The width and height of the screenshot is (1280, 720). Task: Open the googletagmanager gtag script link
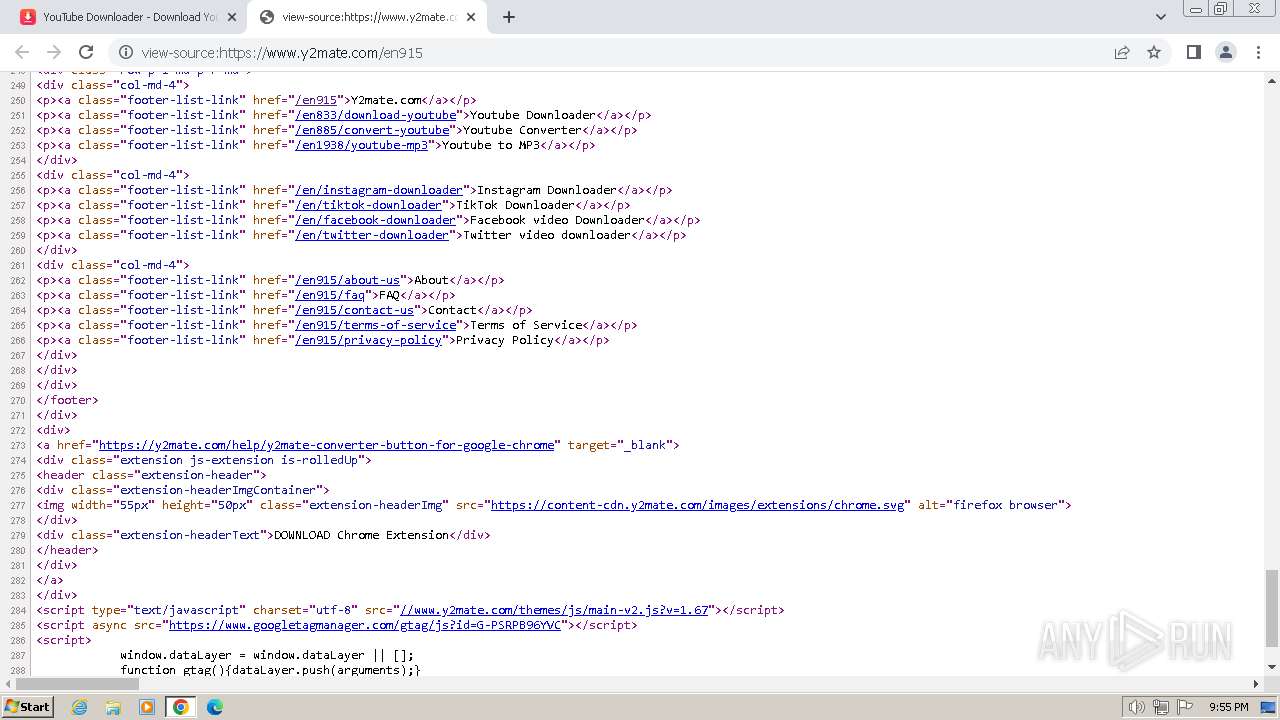pos(365,625)
